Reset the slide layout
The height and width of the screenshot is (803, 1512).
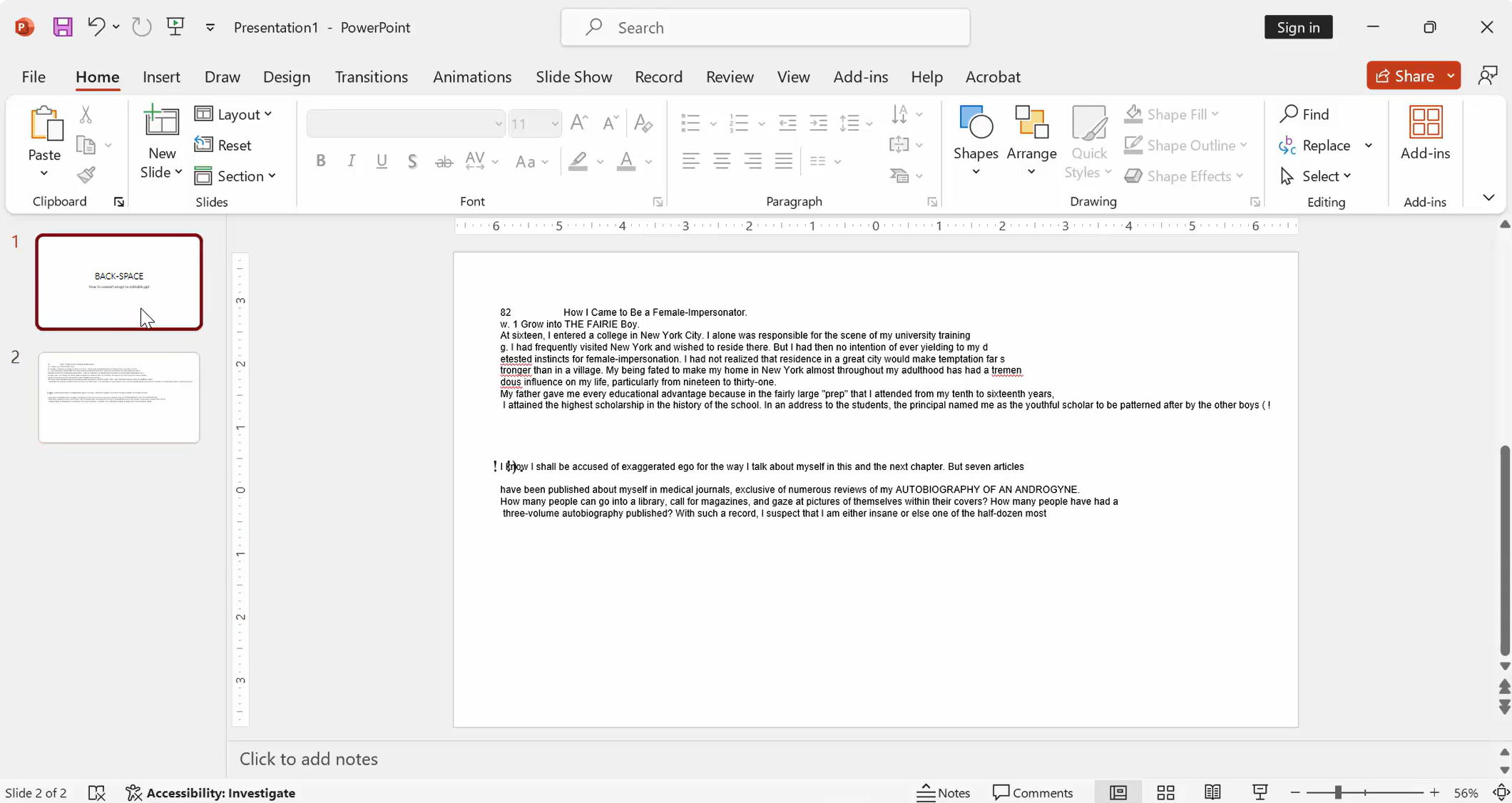coord(223,145)
